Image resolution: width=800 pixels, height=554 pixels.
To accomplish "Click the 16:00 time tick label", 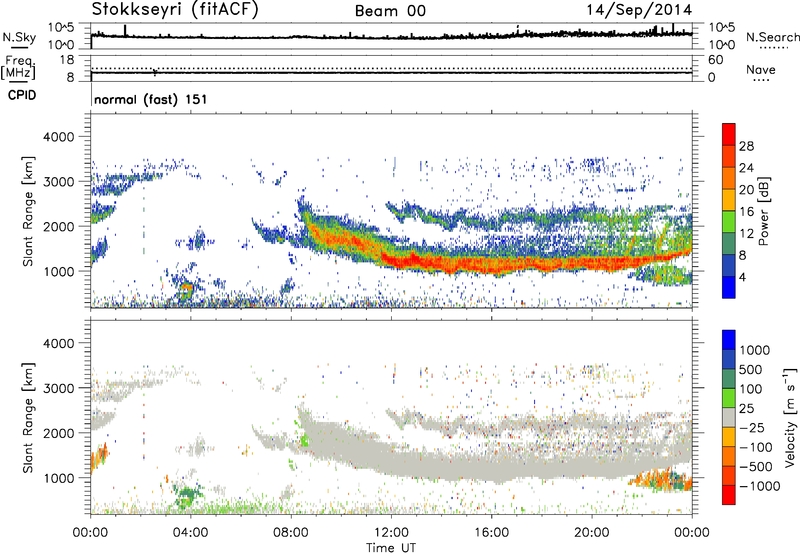I will (x=491, y=533).
